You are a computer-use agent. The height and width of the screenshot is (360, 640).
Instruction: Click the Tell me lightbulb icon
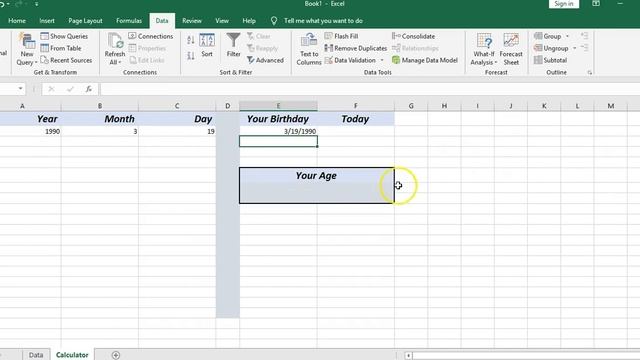273,20
